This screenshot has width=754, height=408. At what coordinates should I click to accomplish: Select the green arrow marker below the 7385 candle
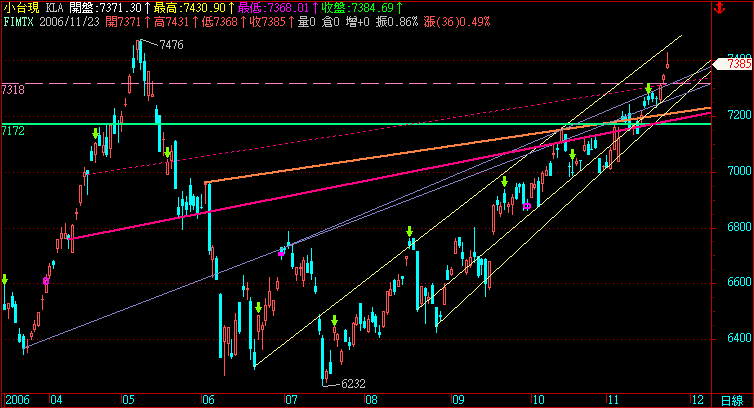649,90
